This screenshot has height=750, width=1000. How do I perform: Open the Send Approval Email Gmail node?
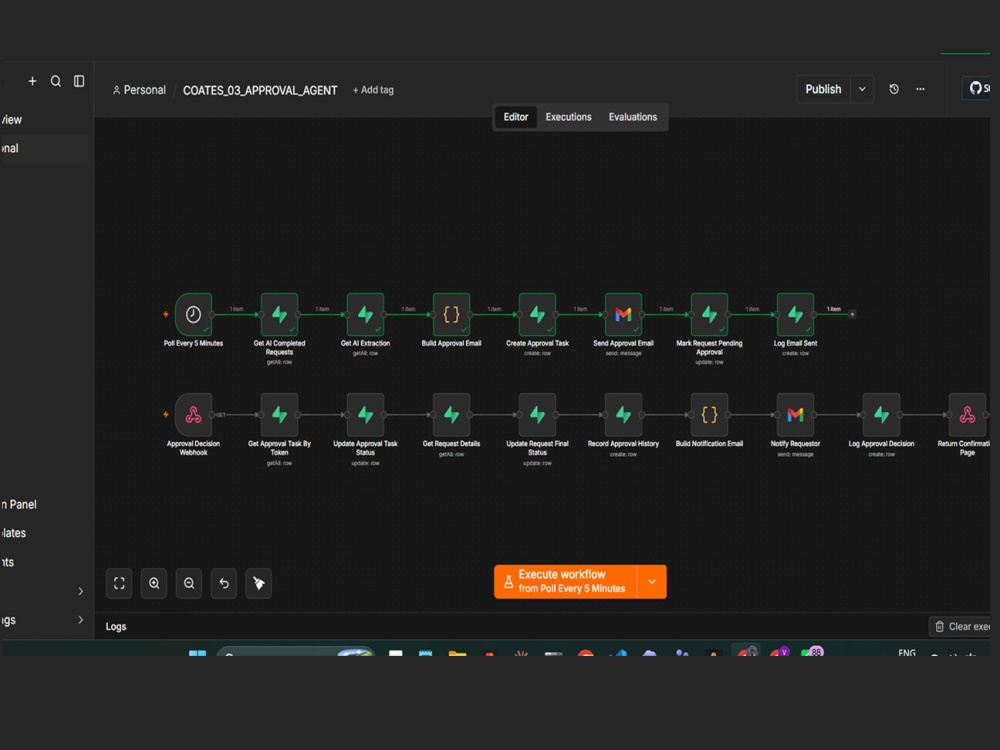click(x=623, y=314)
